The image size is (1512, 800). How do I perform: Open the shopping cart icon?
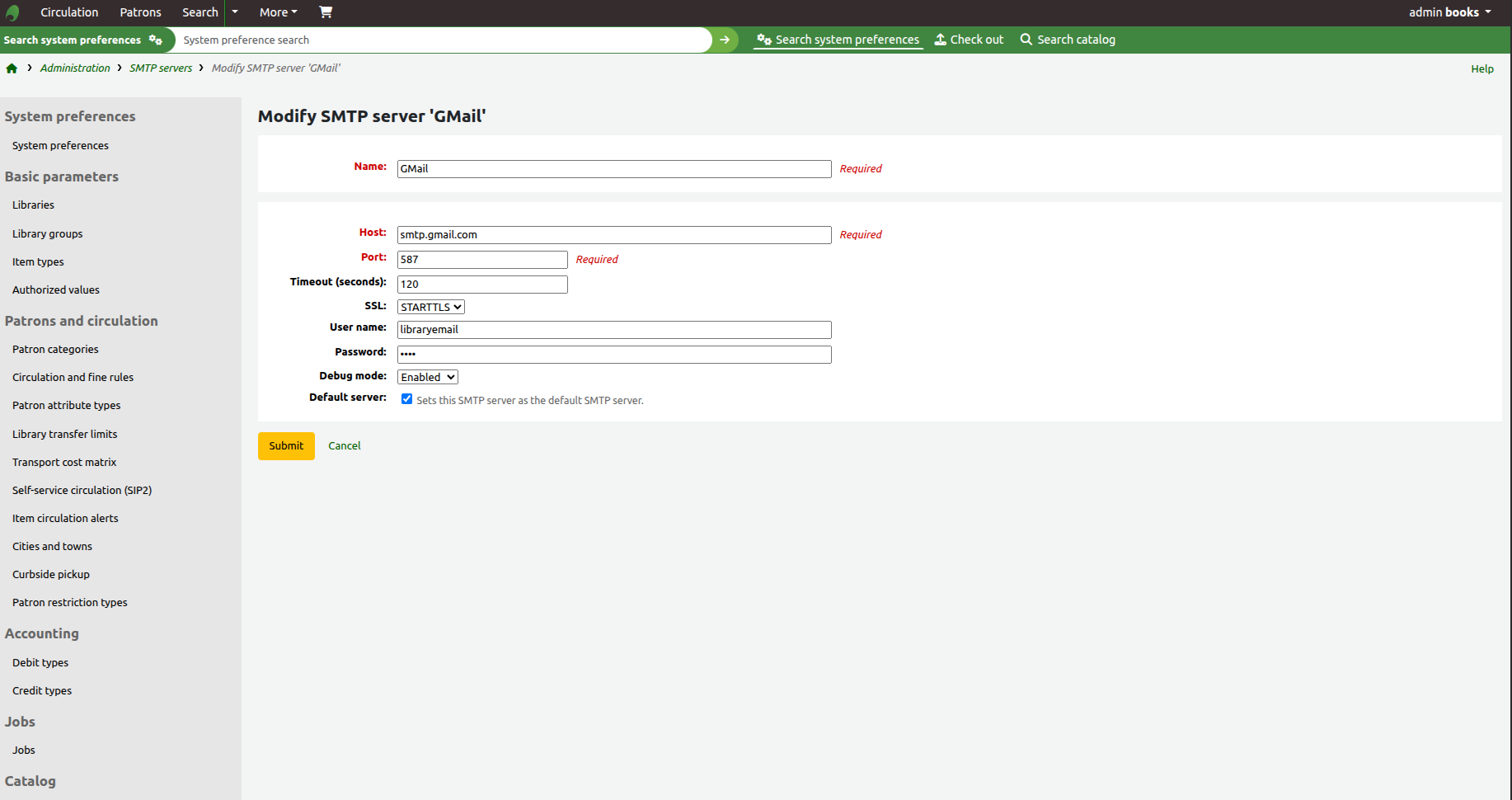click(x=326, y=12)
